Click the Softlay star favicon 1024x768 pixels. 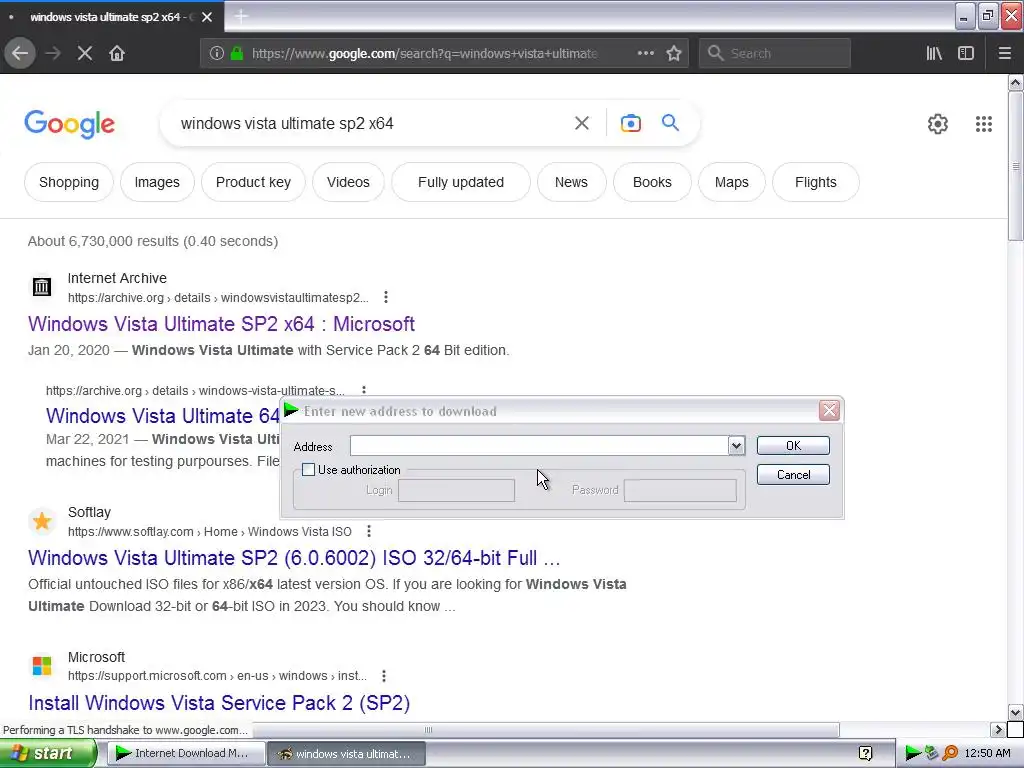pyautogui.click(x=42, y=521)
